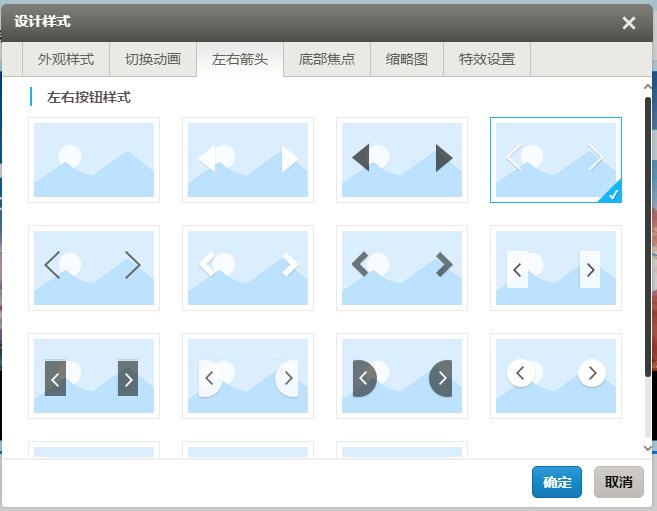Choose the solid white triangle arrows style
Screen dimensions: 657x511
point(248,160)
